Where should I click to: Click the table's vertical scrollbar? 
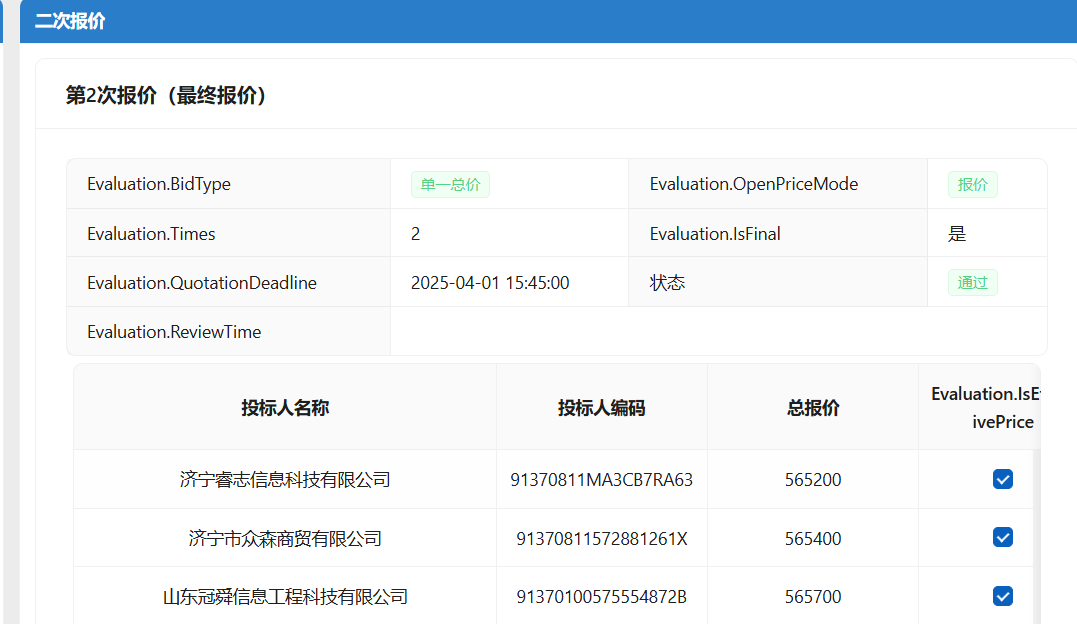pyautogui.click(x=1037, y=536)
